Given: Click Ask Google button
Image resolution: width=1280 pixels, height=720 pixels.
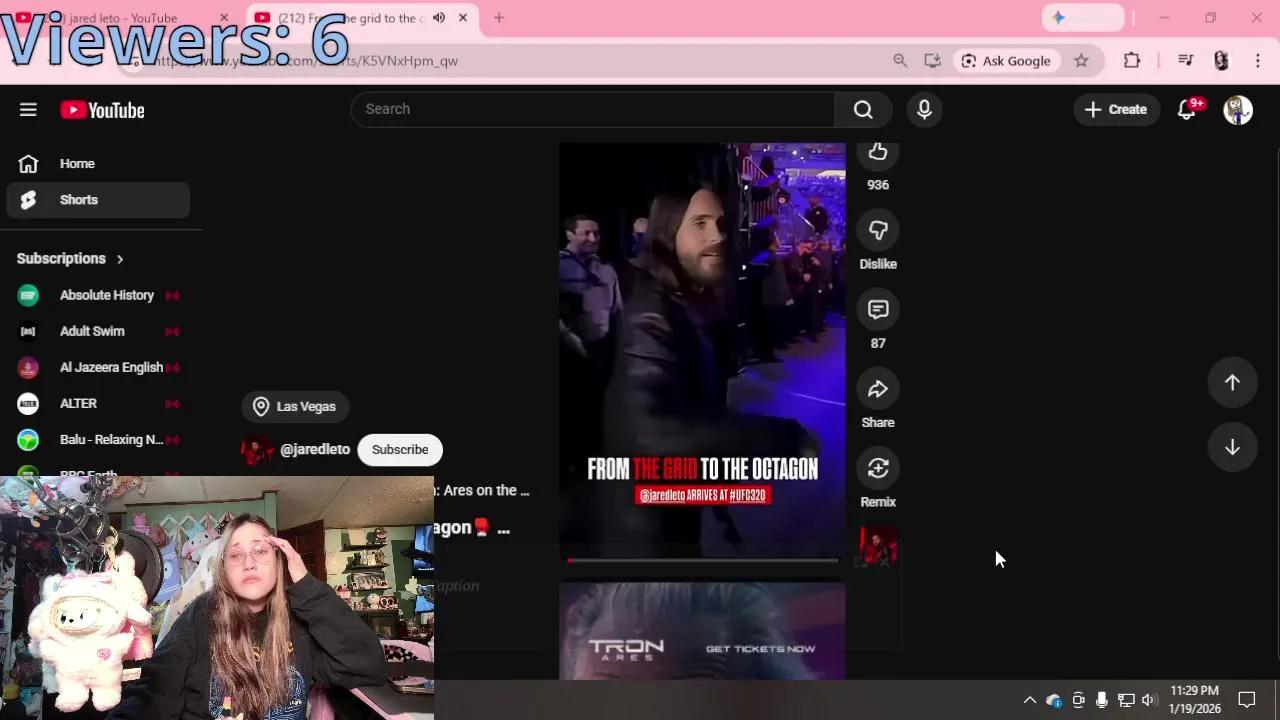Looking at the screenshot, I should coord(1005,61).
